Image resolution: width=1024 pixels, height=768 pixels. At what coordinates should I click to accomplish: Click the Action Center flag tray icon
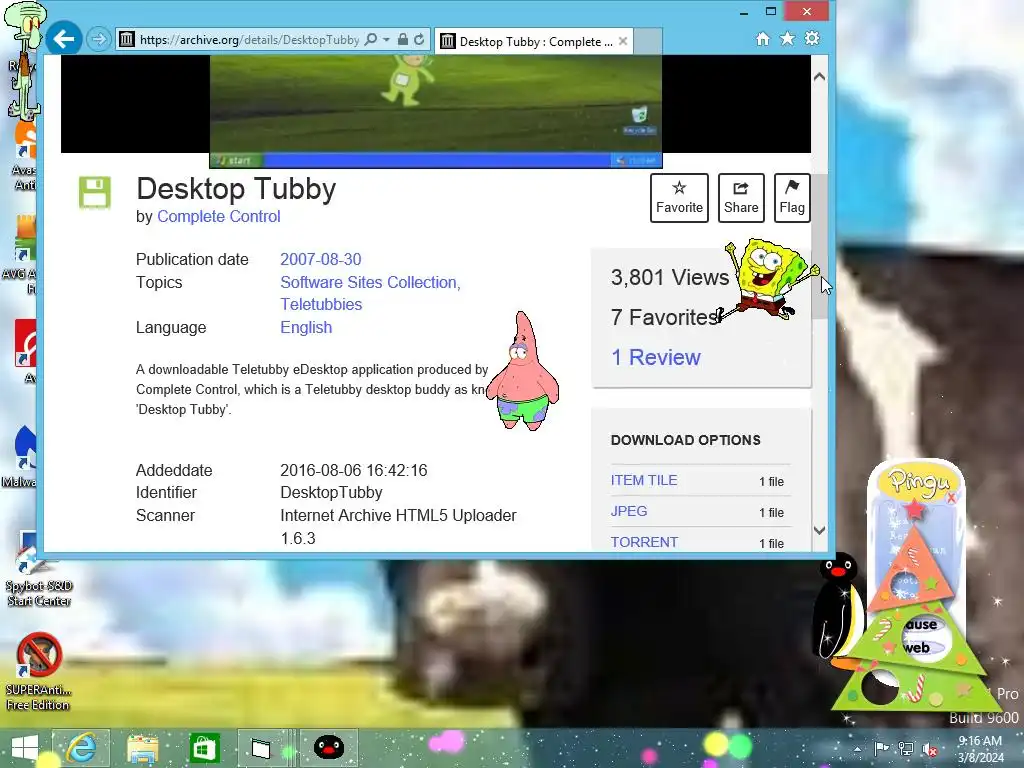(x=881, y=749)
